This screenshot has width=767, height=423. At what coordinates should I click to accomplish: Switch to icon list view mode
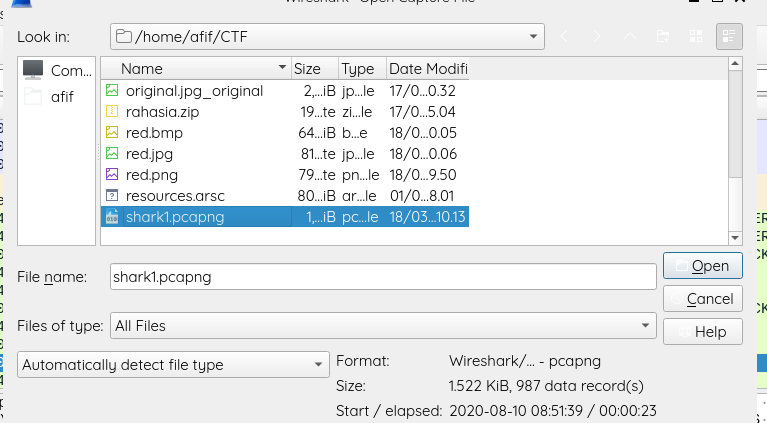696,36
